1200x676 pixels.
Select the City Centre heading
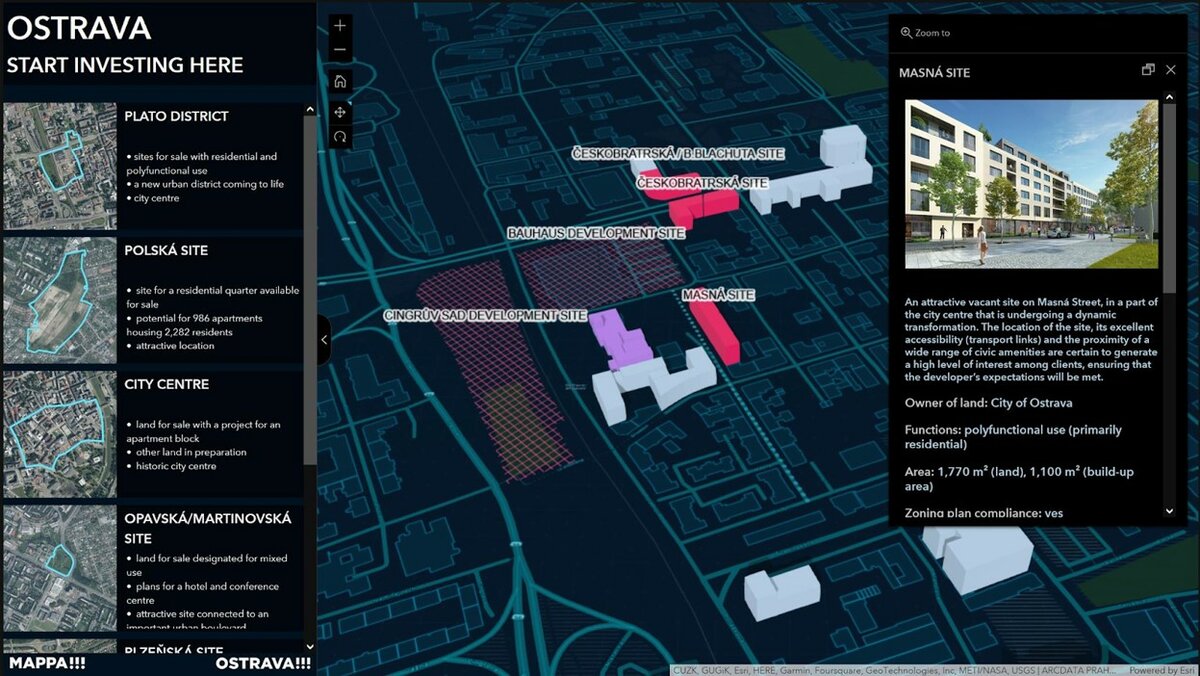tap(166, 384)
